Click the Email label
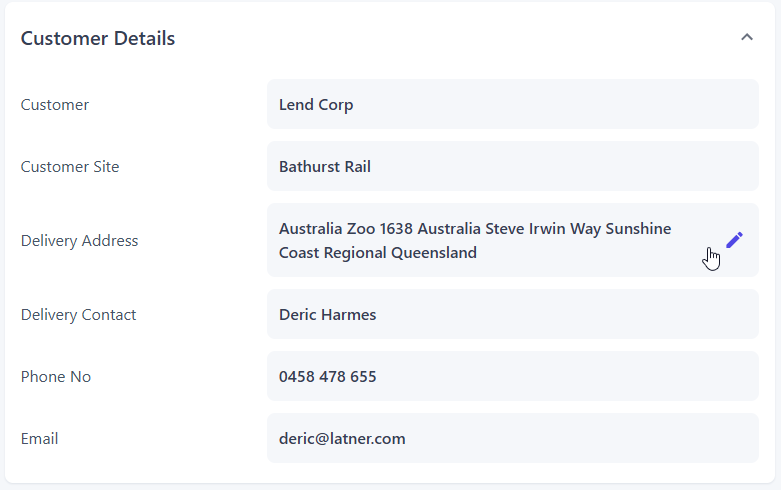Image resolution: width=781 pixels, height=490 pixels. (x=40, y=439)
